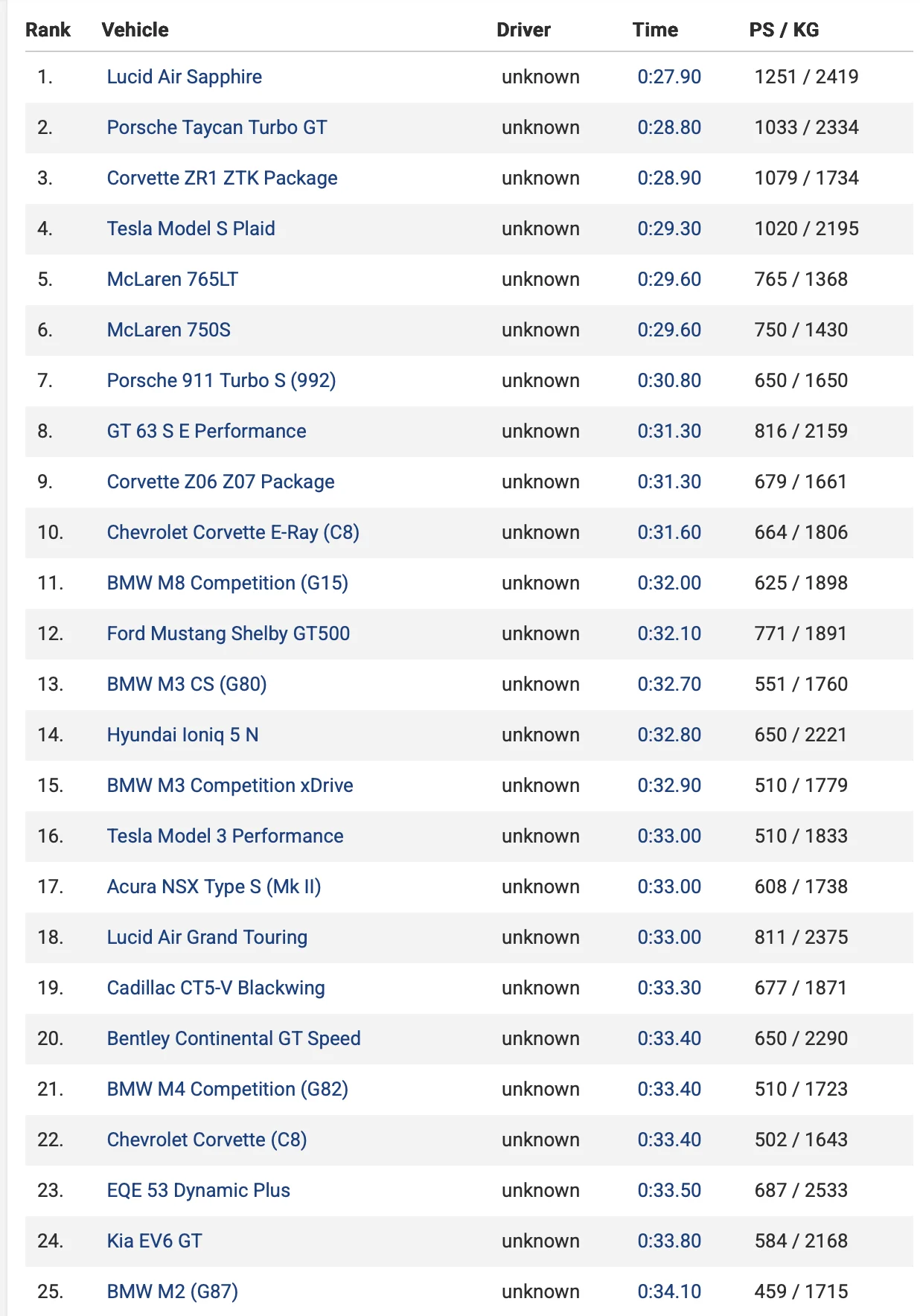This screenshot has height=1316, width=920.
Task: Select the 1079 / 1734 power-weight value
Action: 806,178
